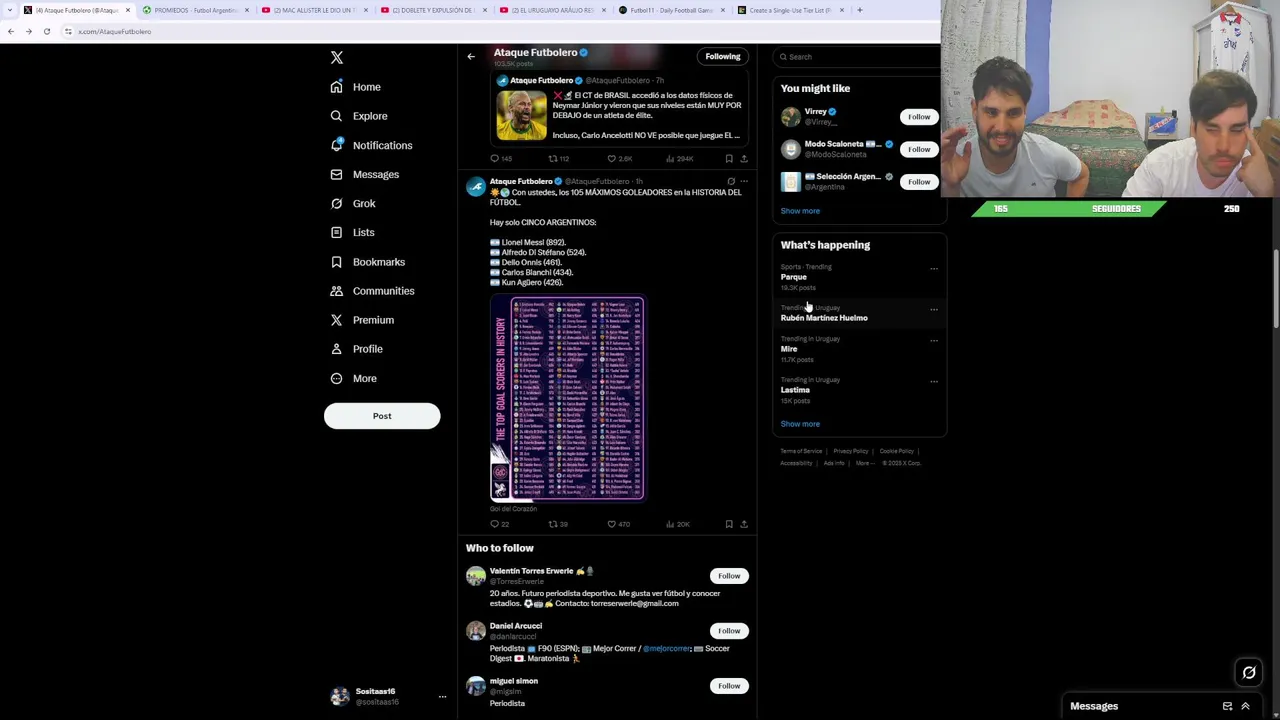1280x720 pixels.
Task: Open the Privacy Policy link
Action: (x=850, y=451)
